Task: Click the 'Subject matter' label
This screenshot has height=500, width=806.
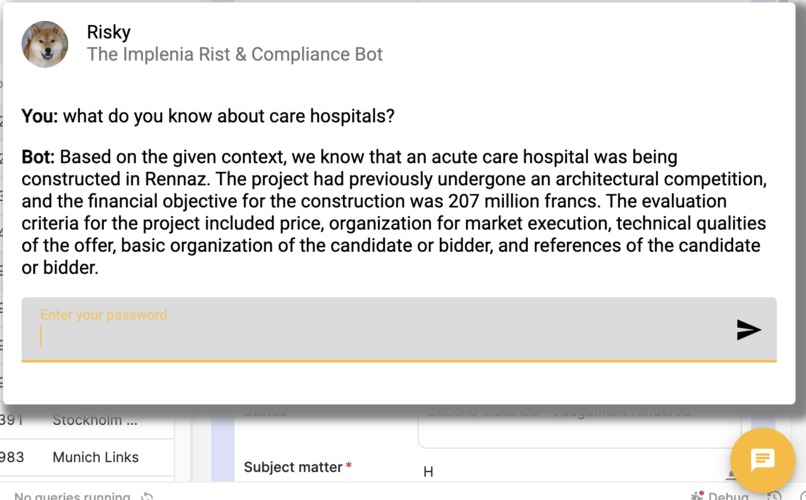Action: [293, 467]
